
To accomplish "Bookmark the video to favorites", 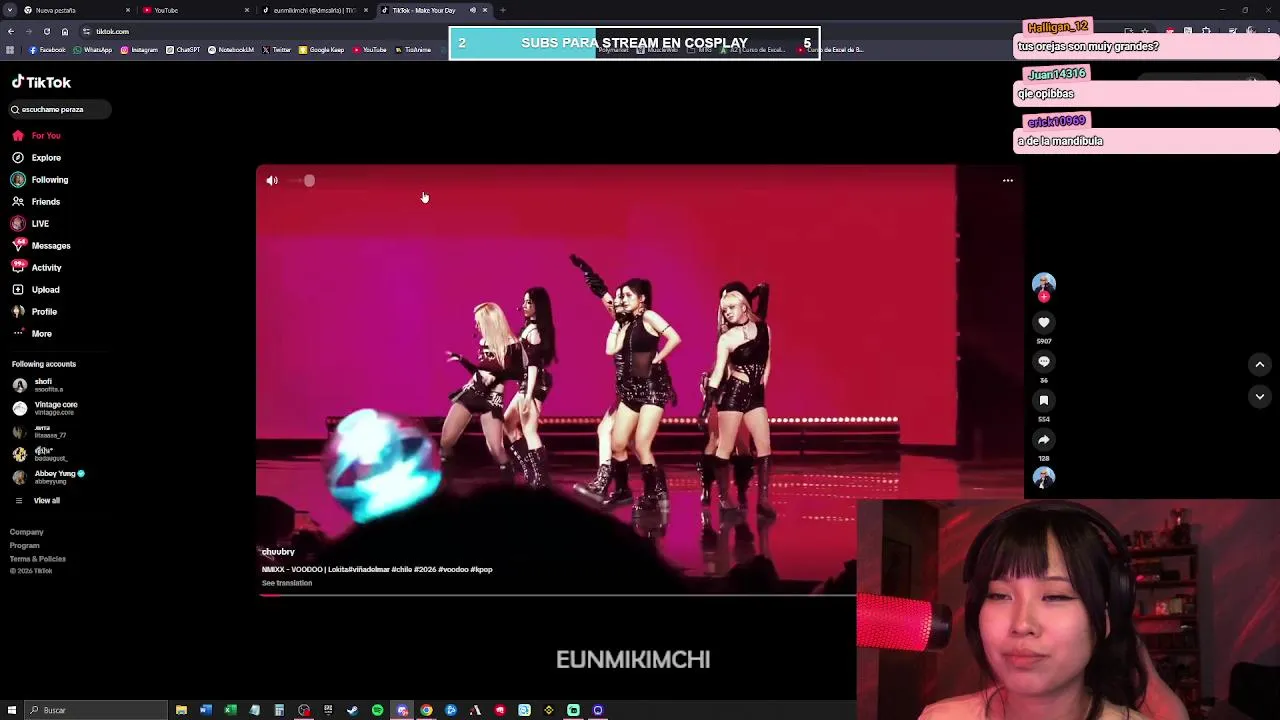I will 1044,400.
